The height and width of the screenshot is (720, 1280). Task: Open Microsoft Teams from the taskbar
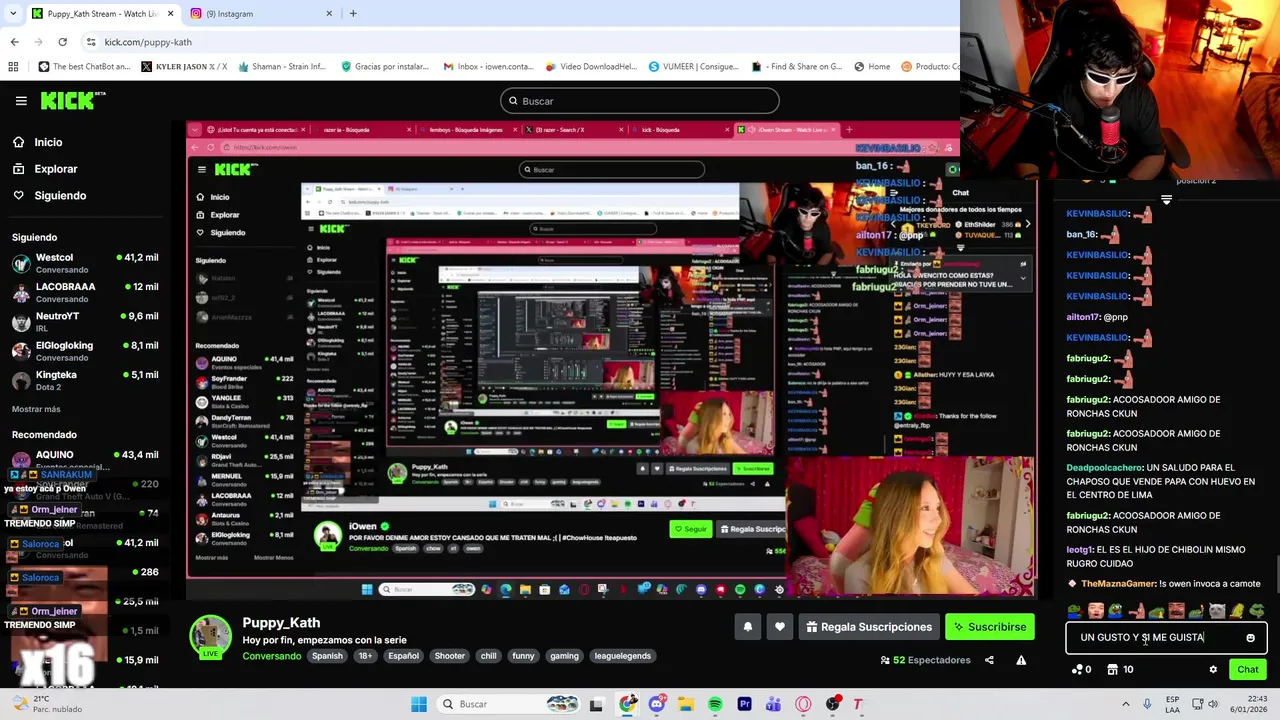(773, 704)
